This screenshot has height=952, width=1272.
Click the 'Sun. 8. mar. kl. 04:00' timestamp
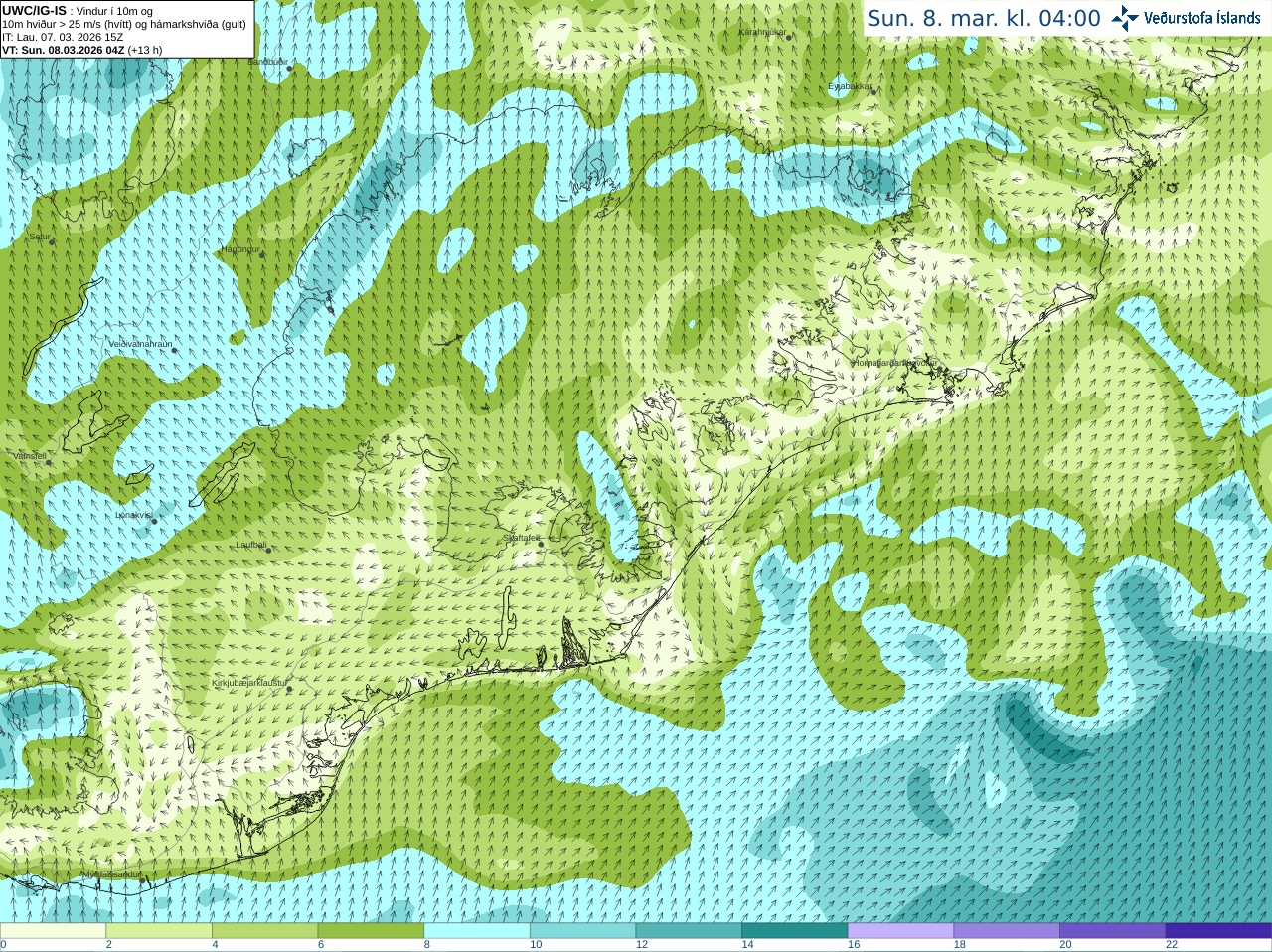click(x=984, y=18)
